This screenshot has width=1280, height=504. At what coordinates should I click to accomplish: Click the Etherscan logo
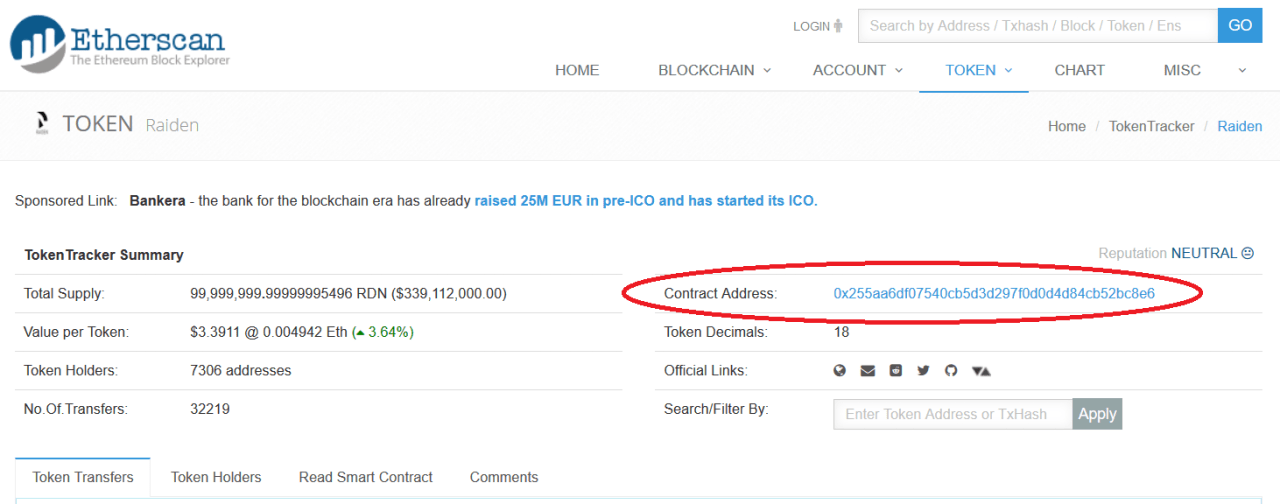[120, 43]
